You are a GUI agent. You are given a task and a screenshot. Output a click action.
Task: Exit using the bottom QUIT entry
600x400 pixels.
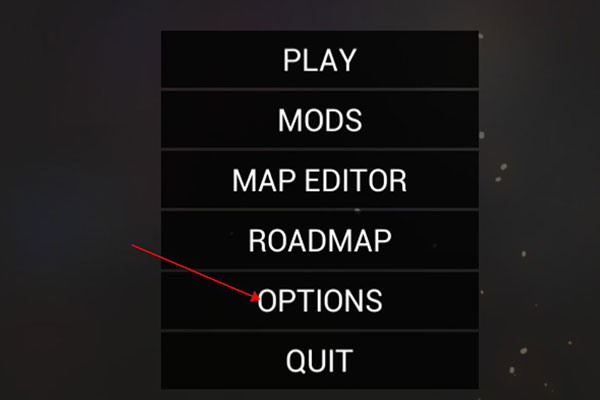click(320, 361)
